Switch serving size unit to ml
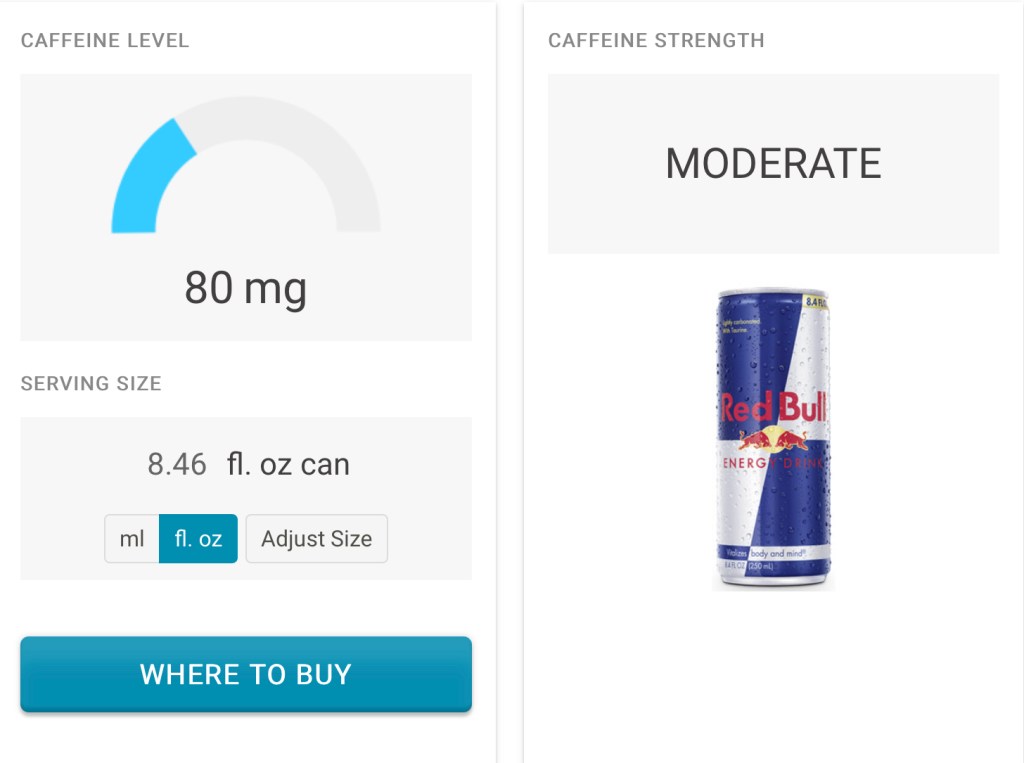Screen dimensions: 1024x763 132,539
